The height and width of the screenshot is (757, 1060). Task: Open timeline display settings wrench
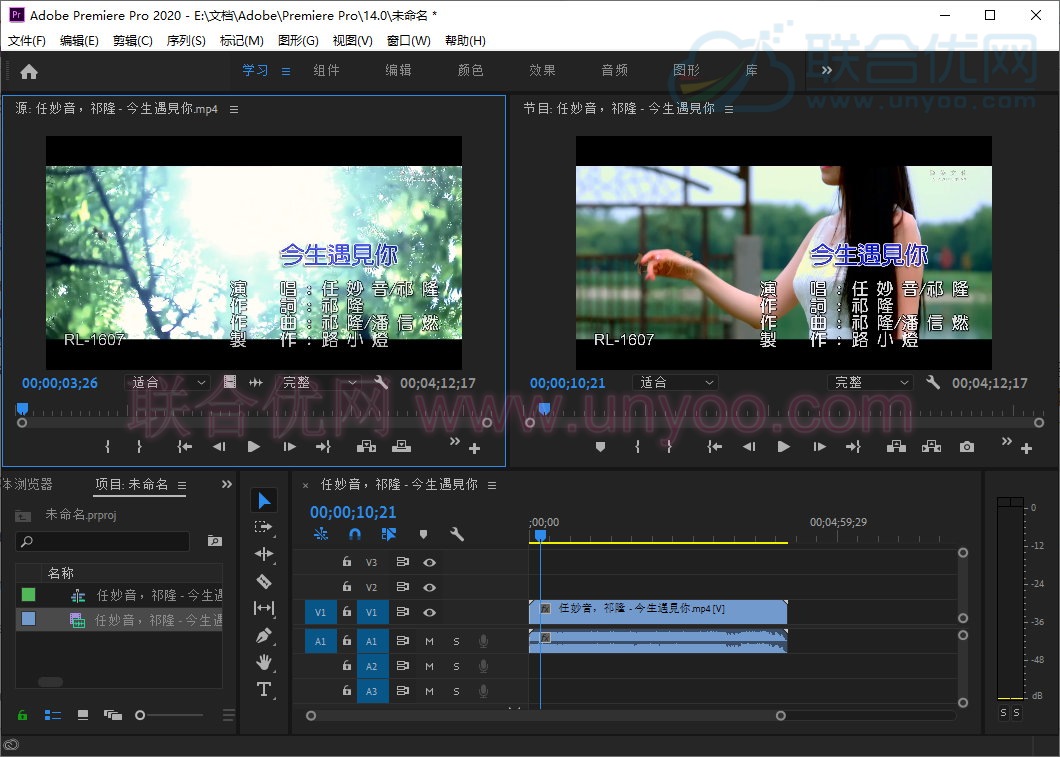(457, 534)
